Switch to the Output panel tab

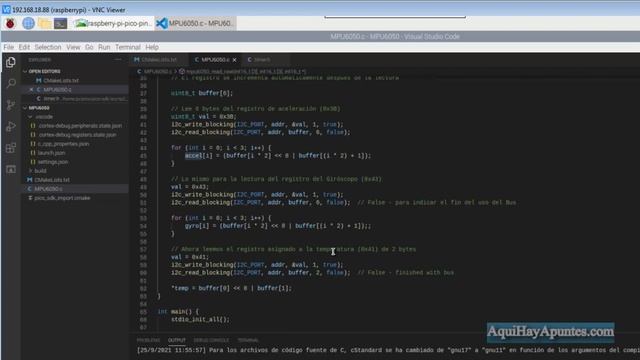(177, 340)
